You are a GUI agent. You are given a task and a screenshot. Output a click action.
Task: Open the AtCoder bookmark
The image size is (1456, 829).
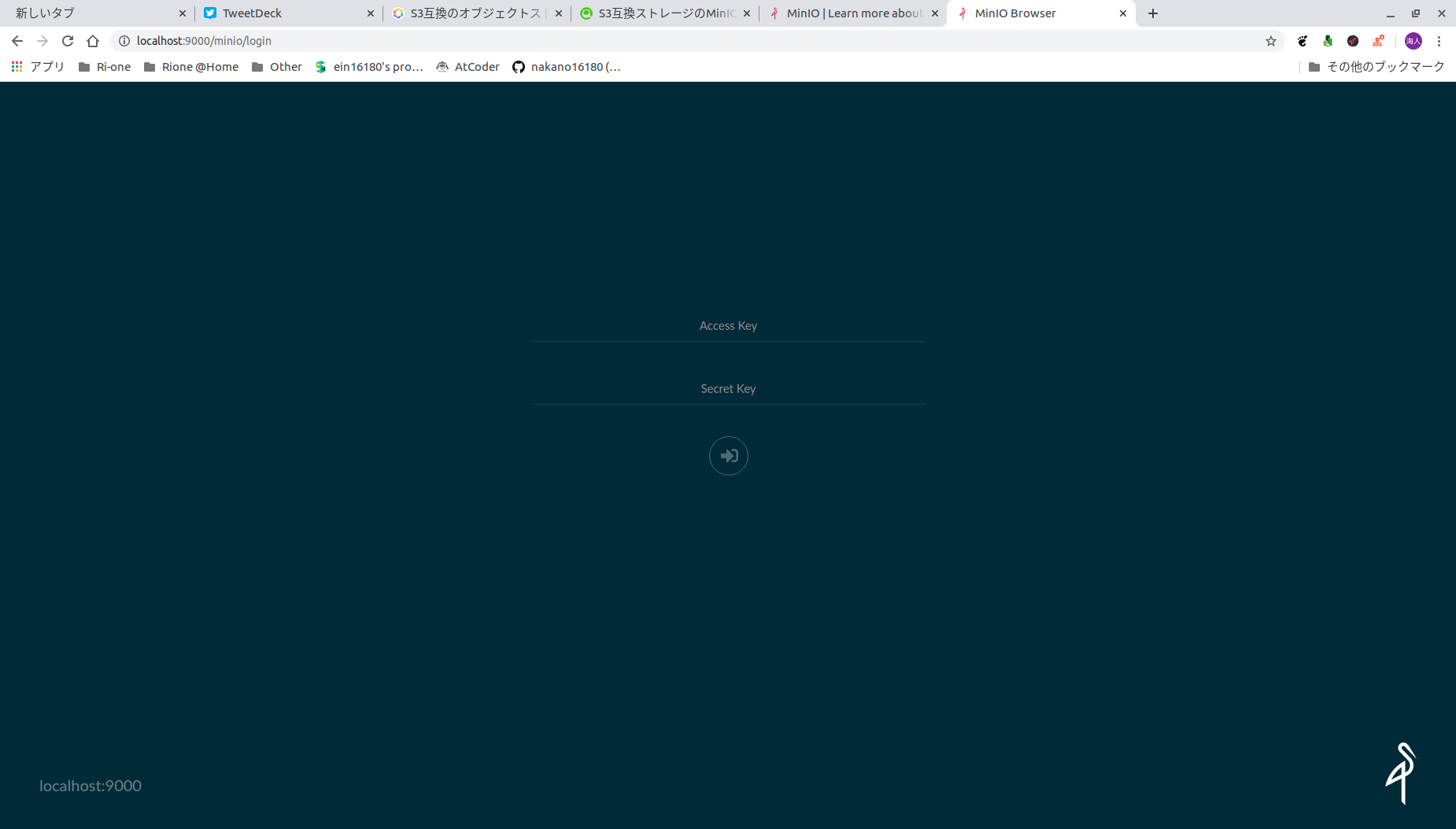pos(467,67)
